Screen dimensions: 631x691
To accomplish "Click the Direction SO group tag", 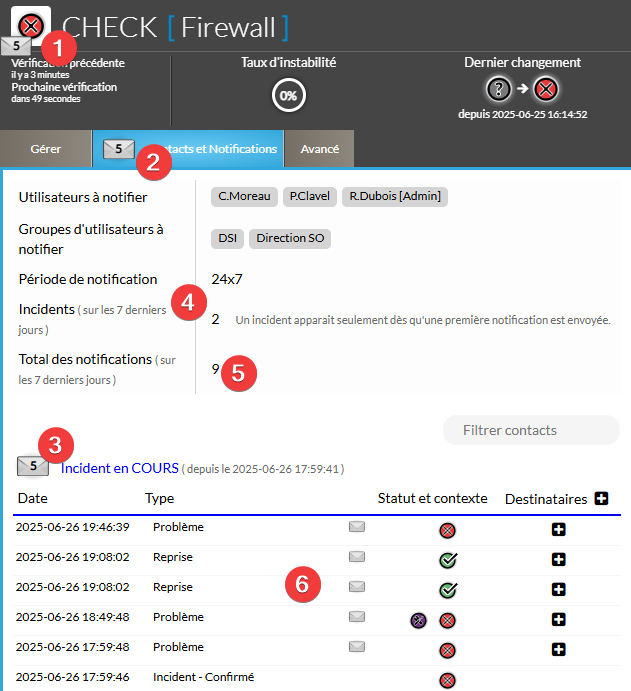I will click(290, 238).
